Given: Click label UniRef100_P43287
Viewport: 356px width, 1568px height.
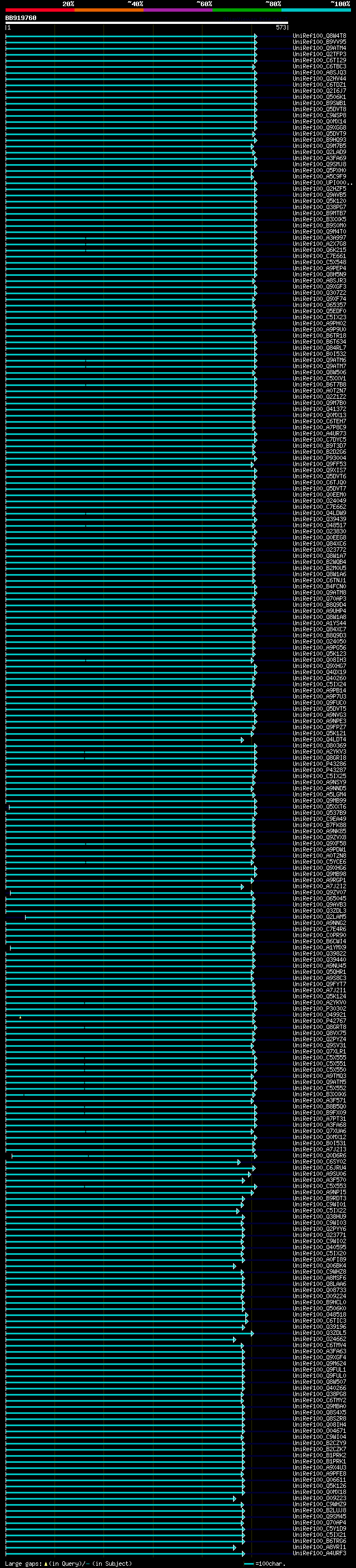Looking at the screenshot, I should [x=319, y=769].
